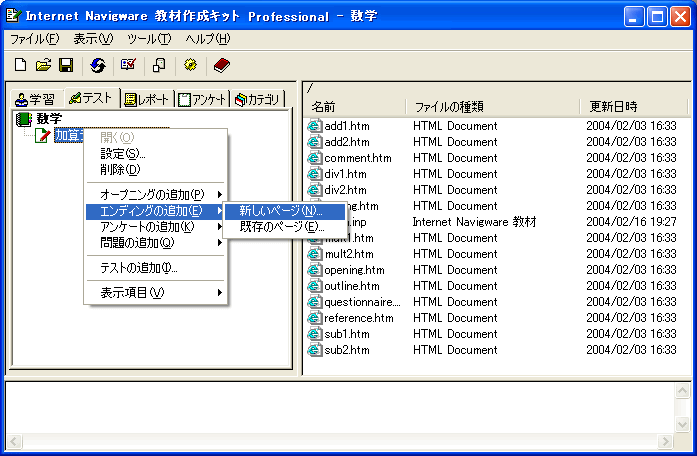
Task: Click the comment.htm file icon
Action: [314, 158]
